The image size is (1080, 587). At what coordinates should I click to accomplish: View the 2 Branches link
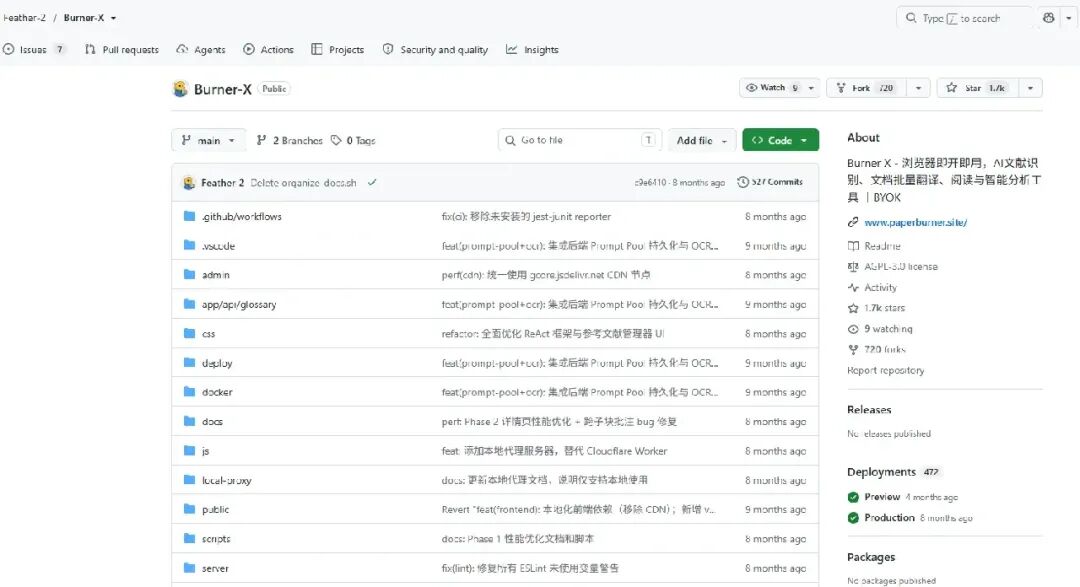(x=290, y=140)
